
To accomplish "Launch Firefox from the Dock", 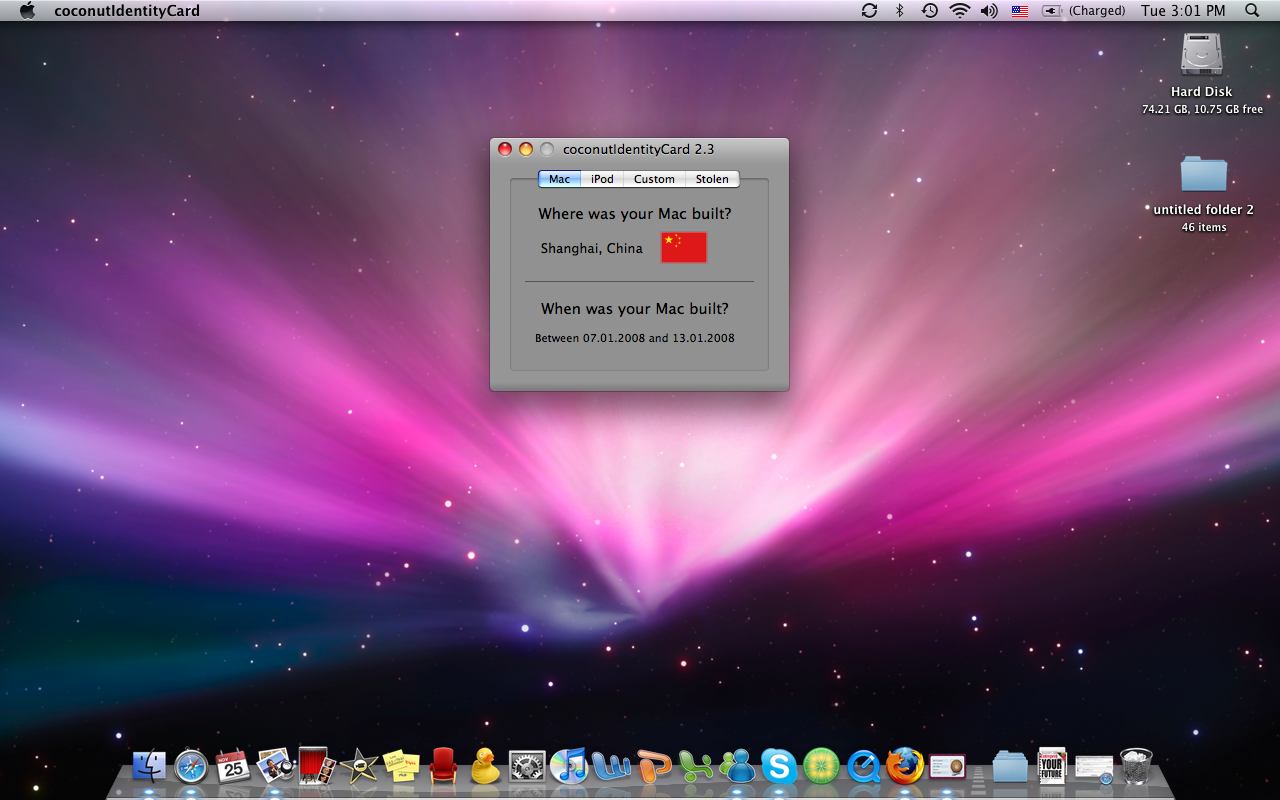I will [905, 766].
